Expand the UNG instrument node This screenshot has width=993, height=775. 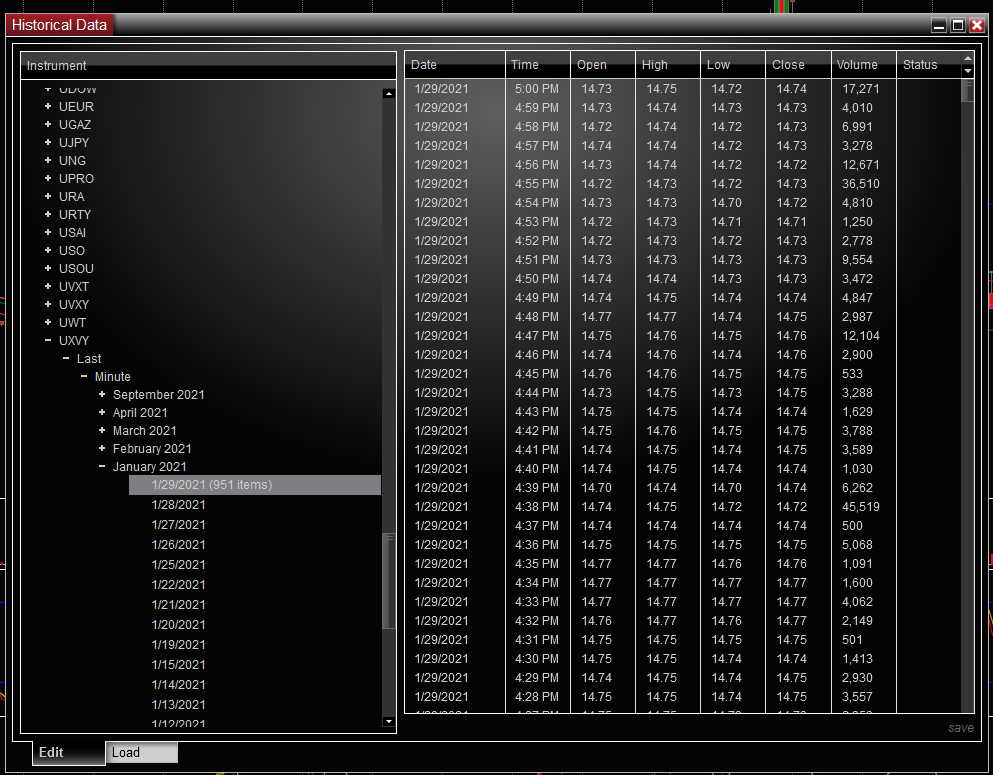tap(48, 161)
